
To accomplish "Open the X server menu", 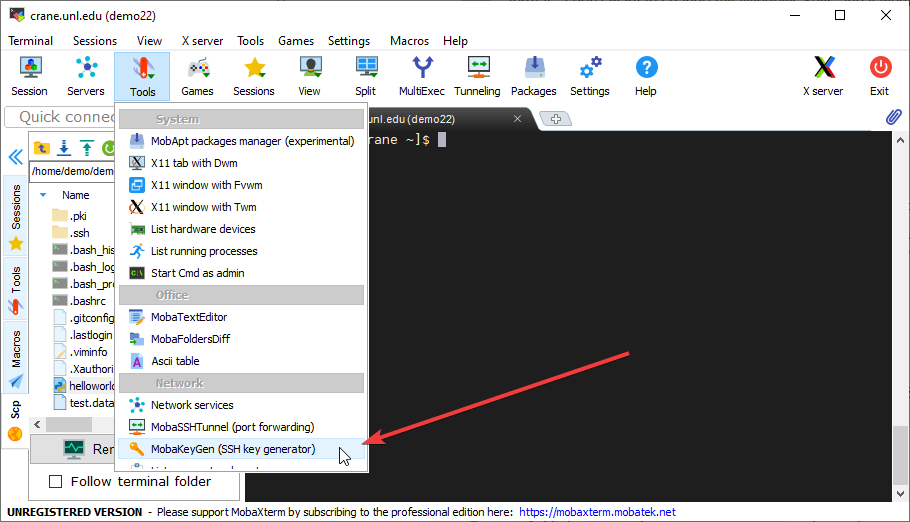I will (202, 41).
